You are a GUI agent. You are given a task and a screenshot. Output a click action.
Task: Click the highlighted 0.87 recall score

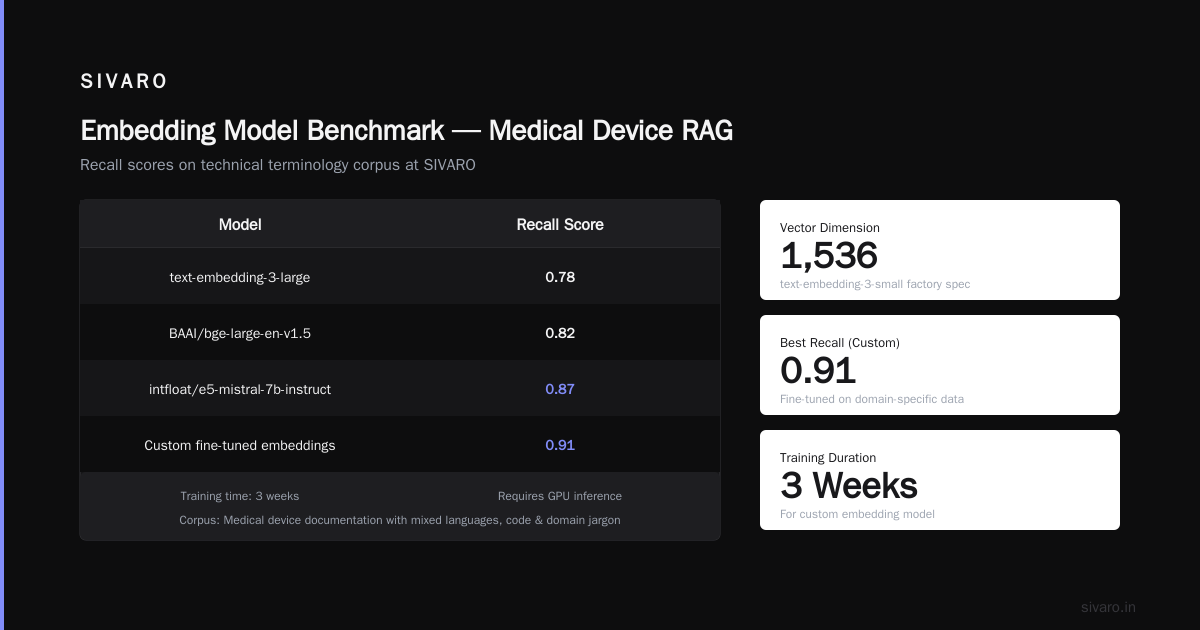tap(560, 389)
